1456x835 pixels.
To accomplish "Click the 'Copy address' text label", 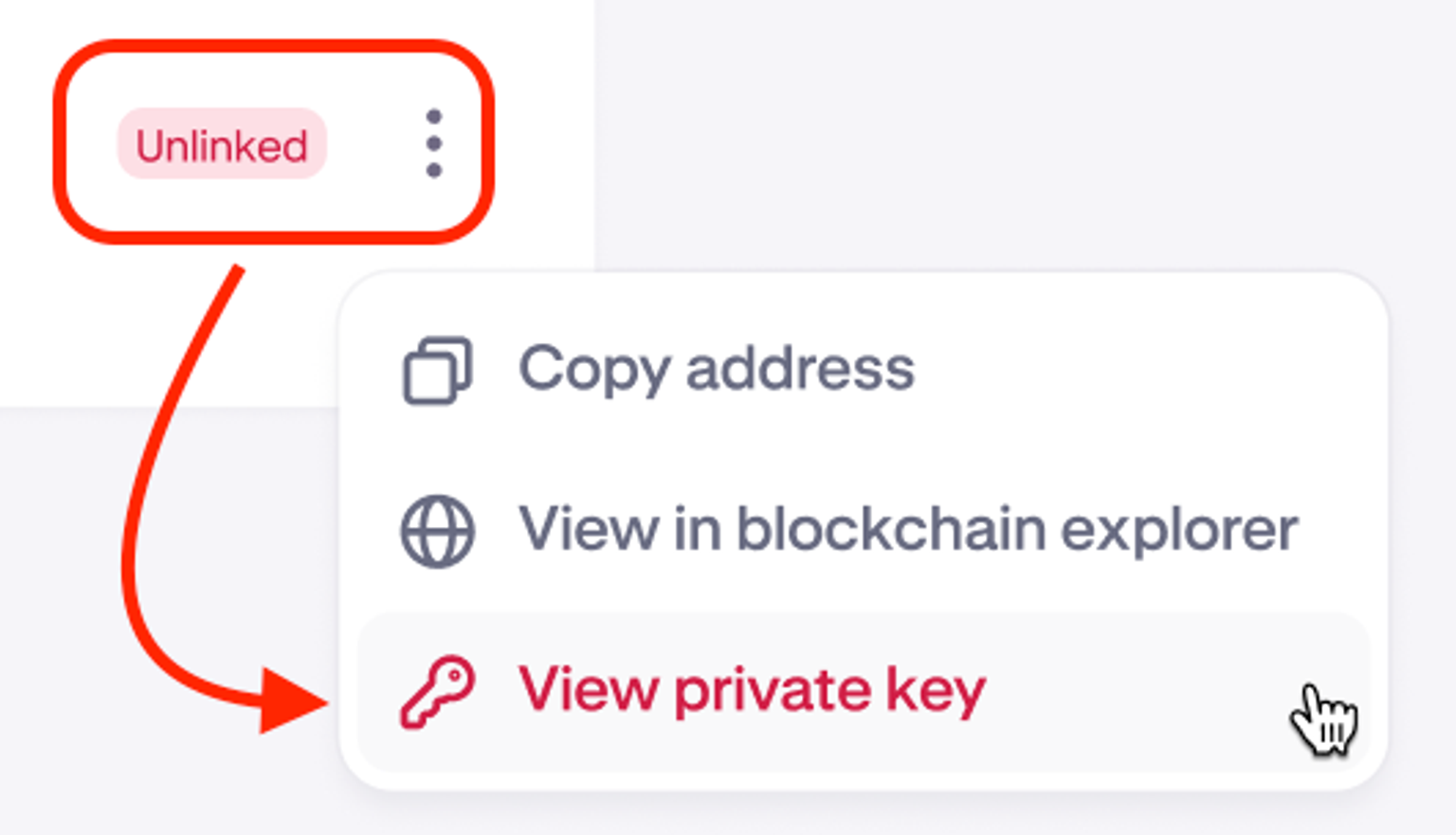I will tap(716, 370).
